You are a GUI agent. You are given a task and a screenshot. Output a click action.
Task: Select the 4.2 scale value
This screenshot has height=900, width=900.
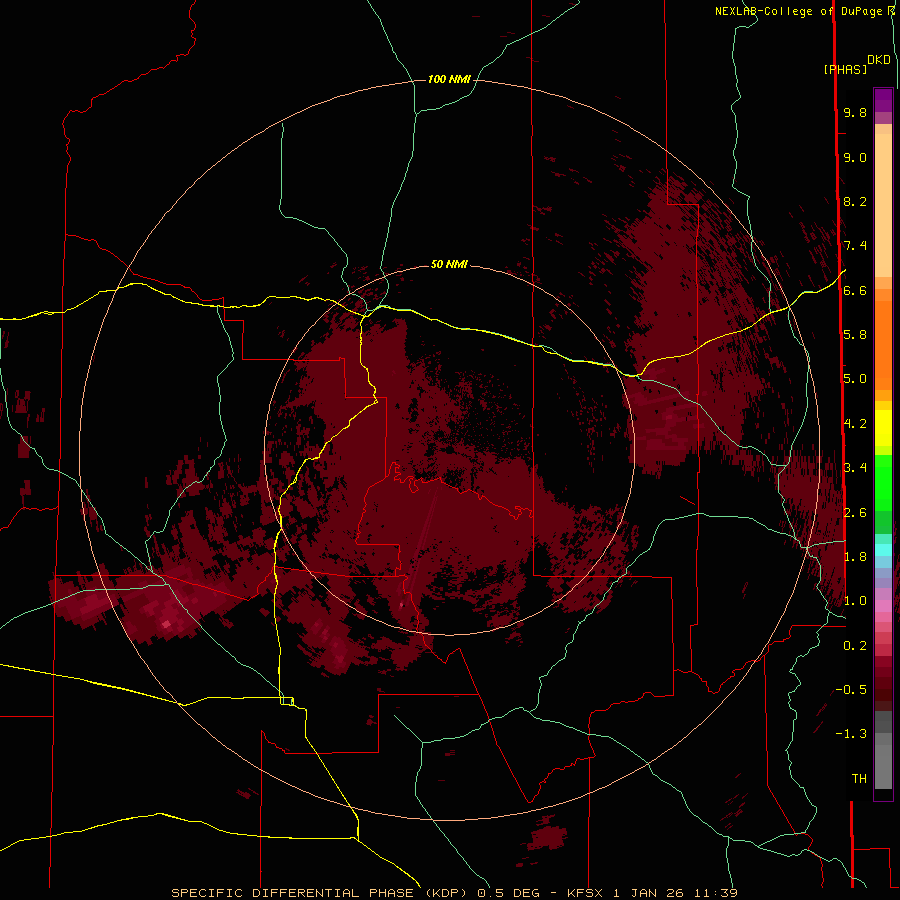[x=855, y=423]
